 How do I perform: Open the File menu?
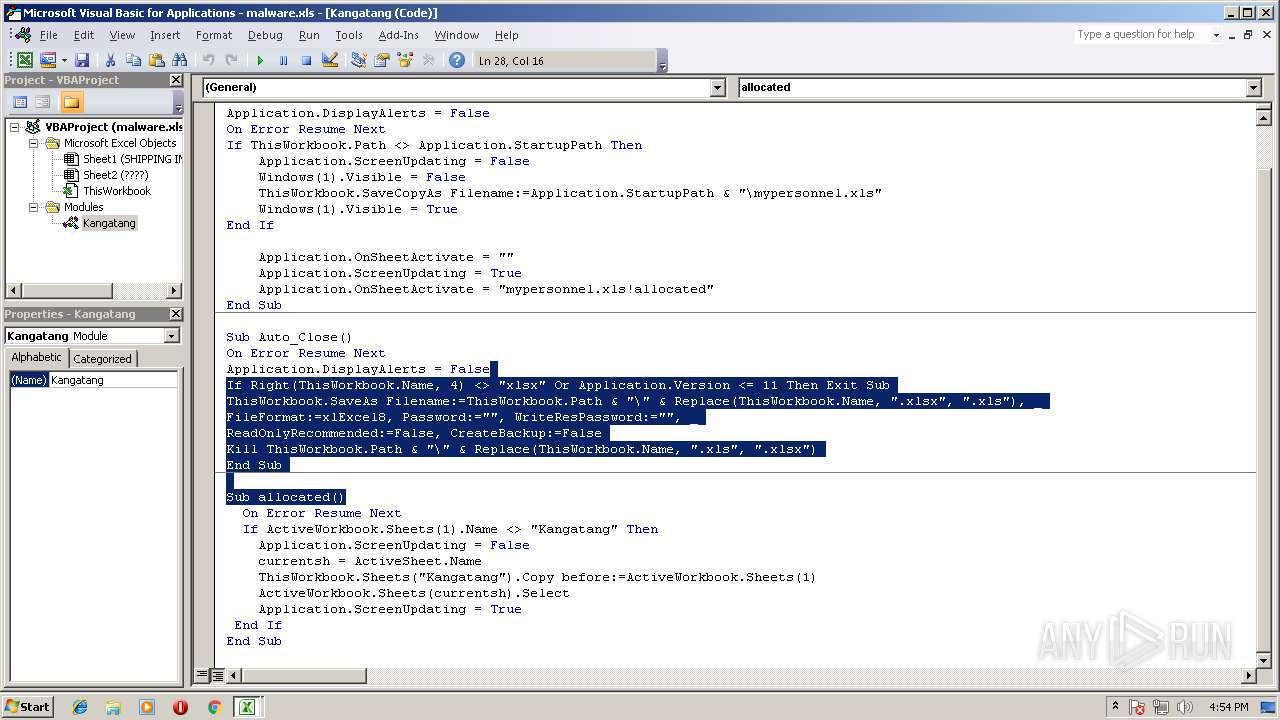(48, 35)
